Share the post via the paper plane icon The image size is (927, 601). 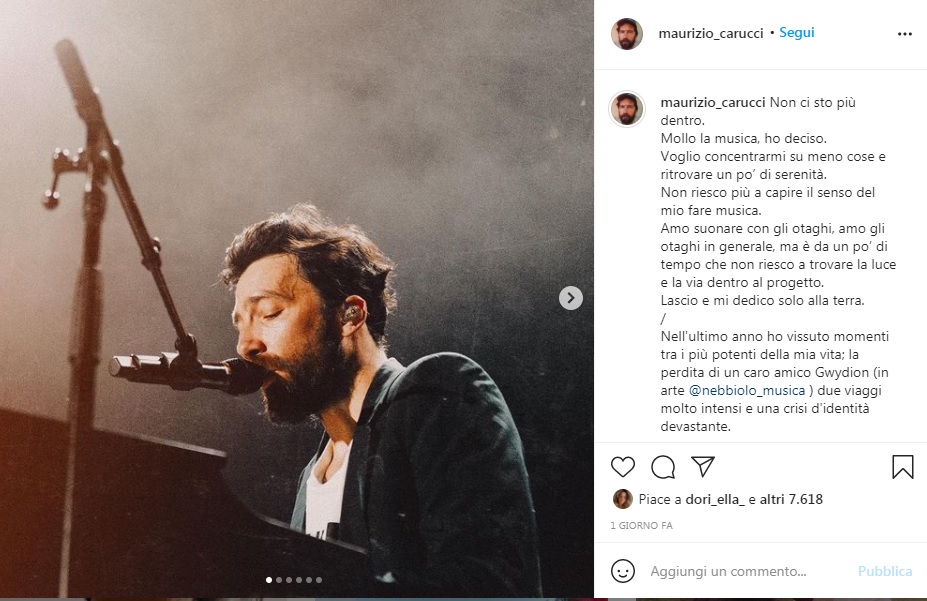701,466
